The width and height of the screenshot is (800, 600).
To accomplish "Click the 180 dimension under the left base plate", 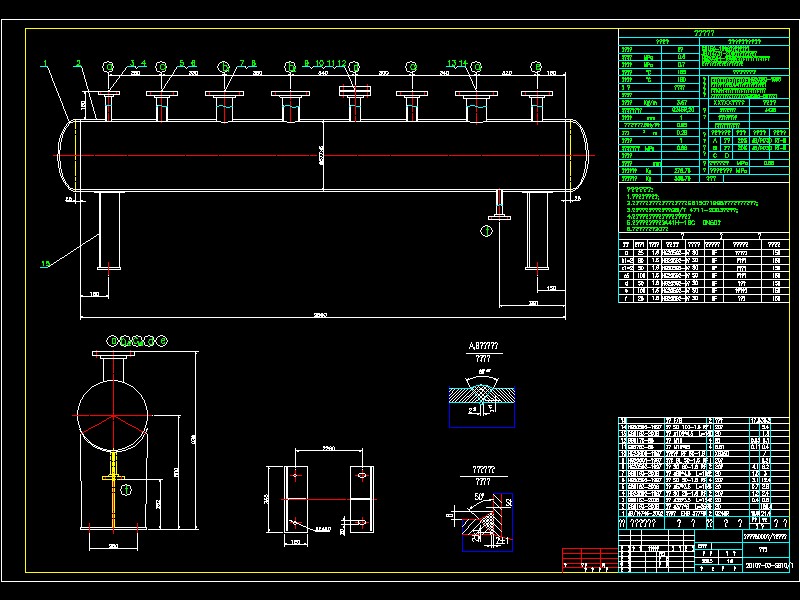I will point(295,542).
